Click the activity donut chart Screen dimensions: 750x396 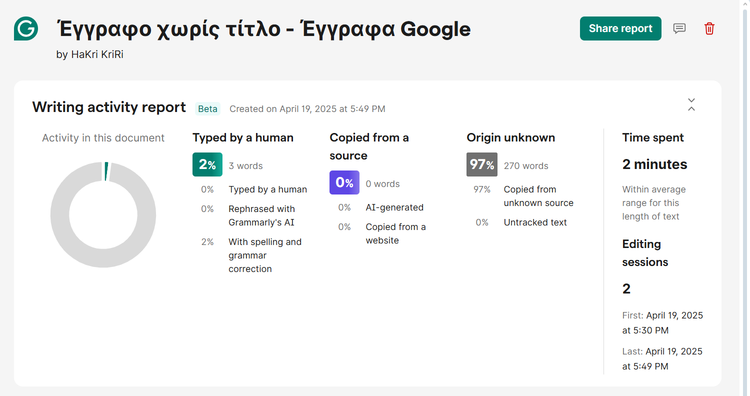click(103, 215)
